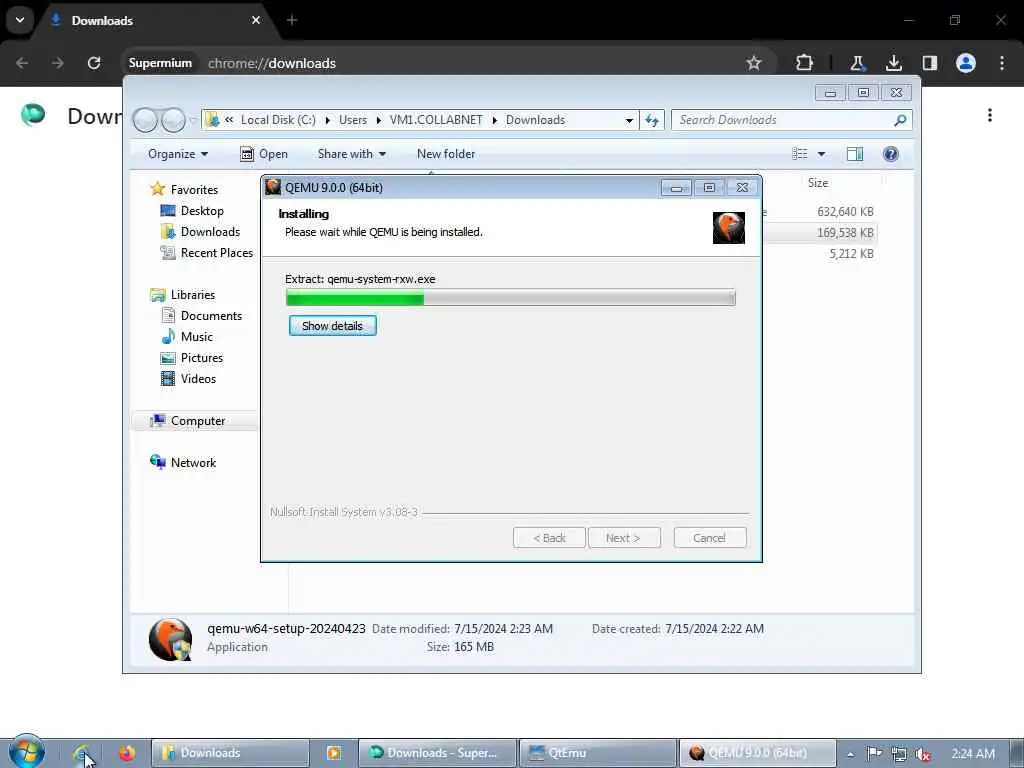Expand the view options dropdown arrow

tap(822, 154)
